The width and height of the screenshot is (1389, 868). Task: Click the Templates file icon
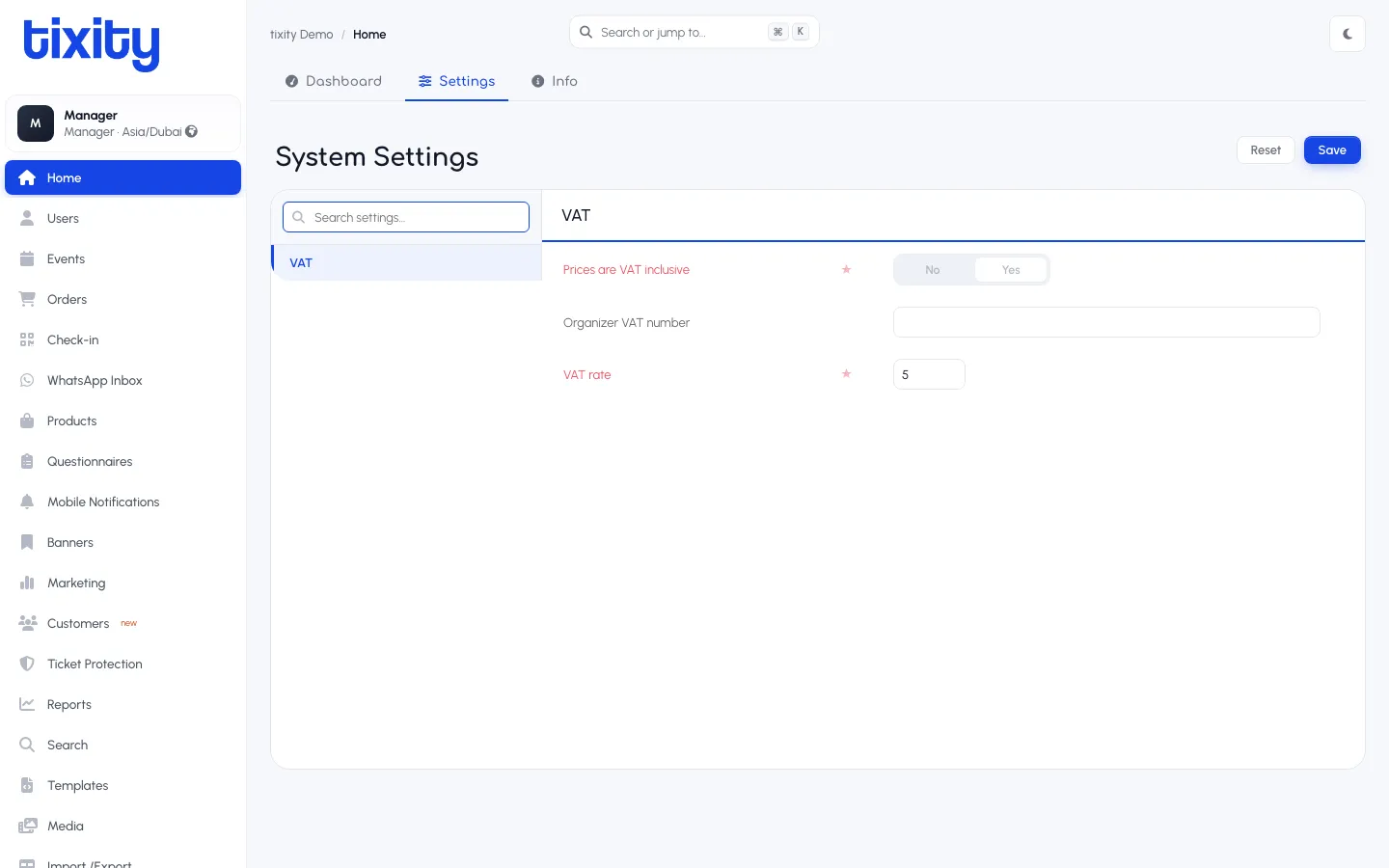pos(27,785)
